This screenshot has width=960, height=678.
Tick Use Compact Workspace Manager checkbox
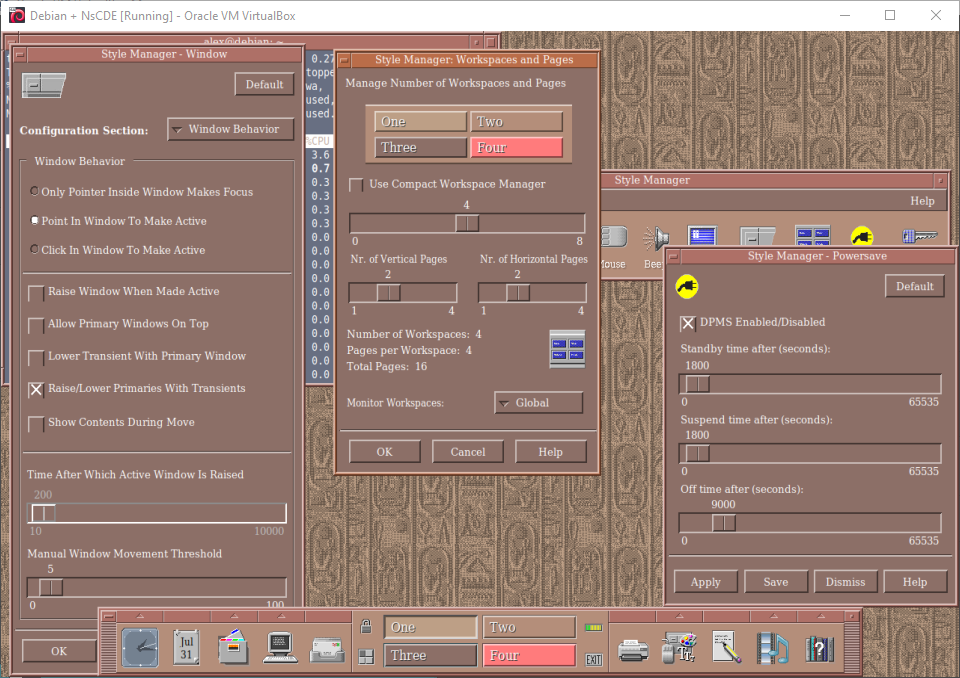click(356, 185)
